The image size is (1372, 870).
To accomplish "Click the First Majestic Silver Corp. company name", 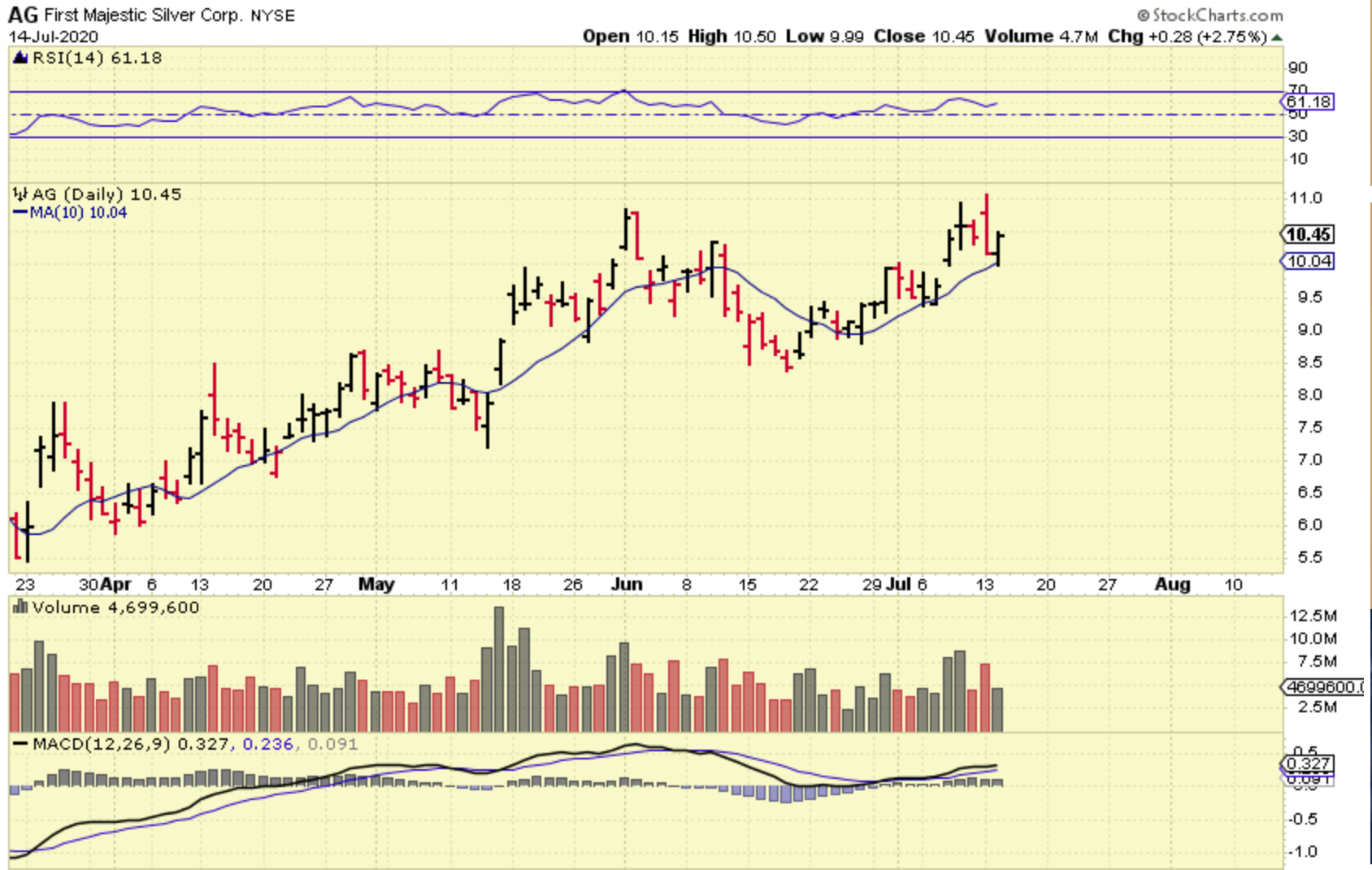I will pyautogui.click(x=143, y=15).
